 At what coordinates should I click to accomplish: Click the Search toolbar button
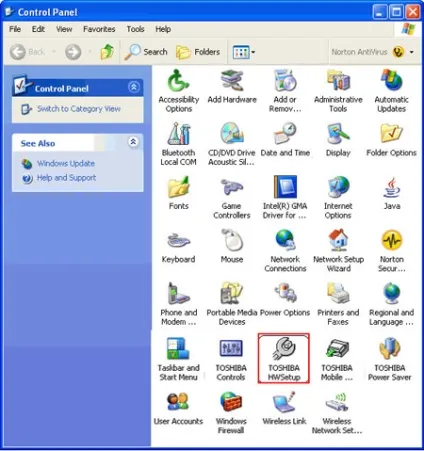pyautogui.click(x=146, y=52)
